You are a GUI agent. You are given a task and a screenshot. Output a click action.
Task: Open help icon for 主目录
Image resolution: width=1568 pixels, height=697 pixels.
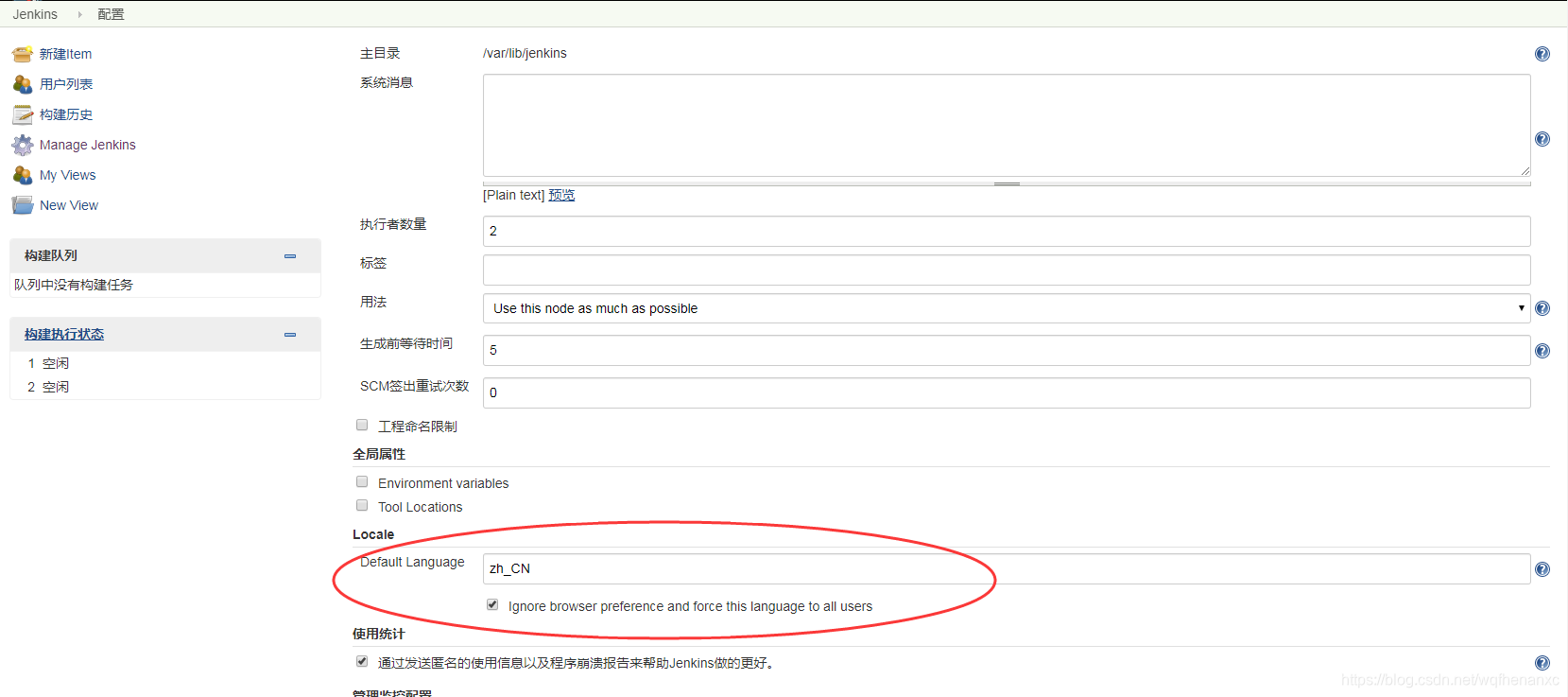(1542, 54)
